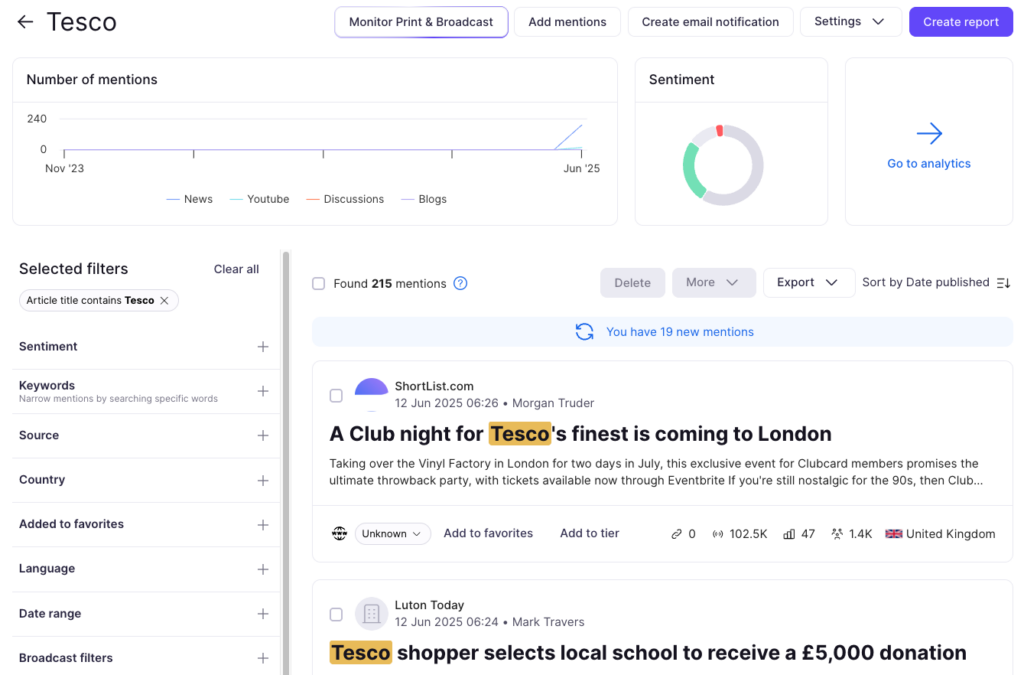1024x675 pixels.
Task: Click the Go to analytics arrow icon
Action: pos(929,134)
